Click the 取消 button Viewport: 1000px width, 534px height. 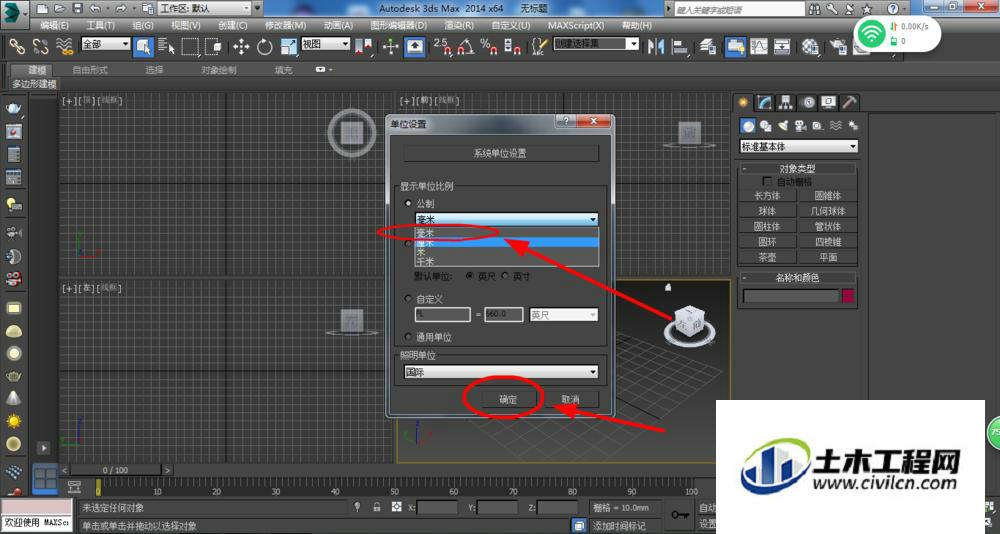coord(570,399)
